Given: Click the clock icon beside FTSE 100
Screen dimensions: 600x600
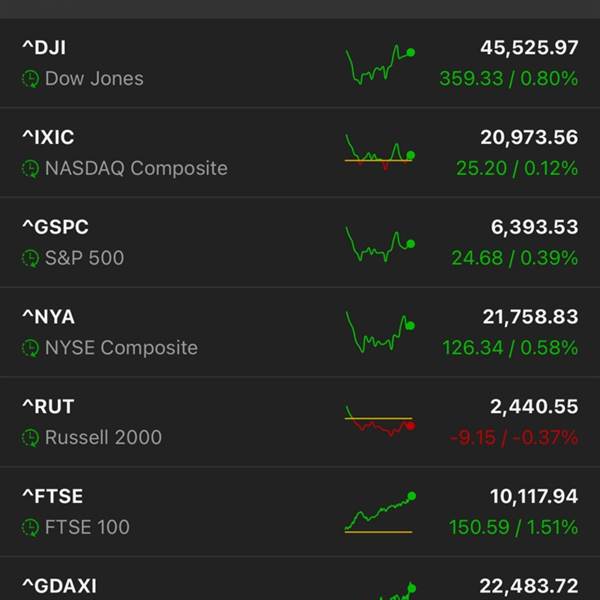Looking at the screenshot, I should click(x=31, y=527).
